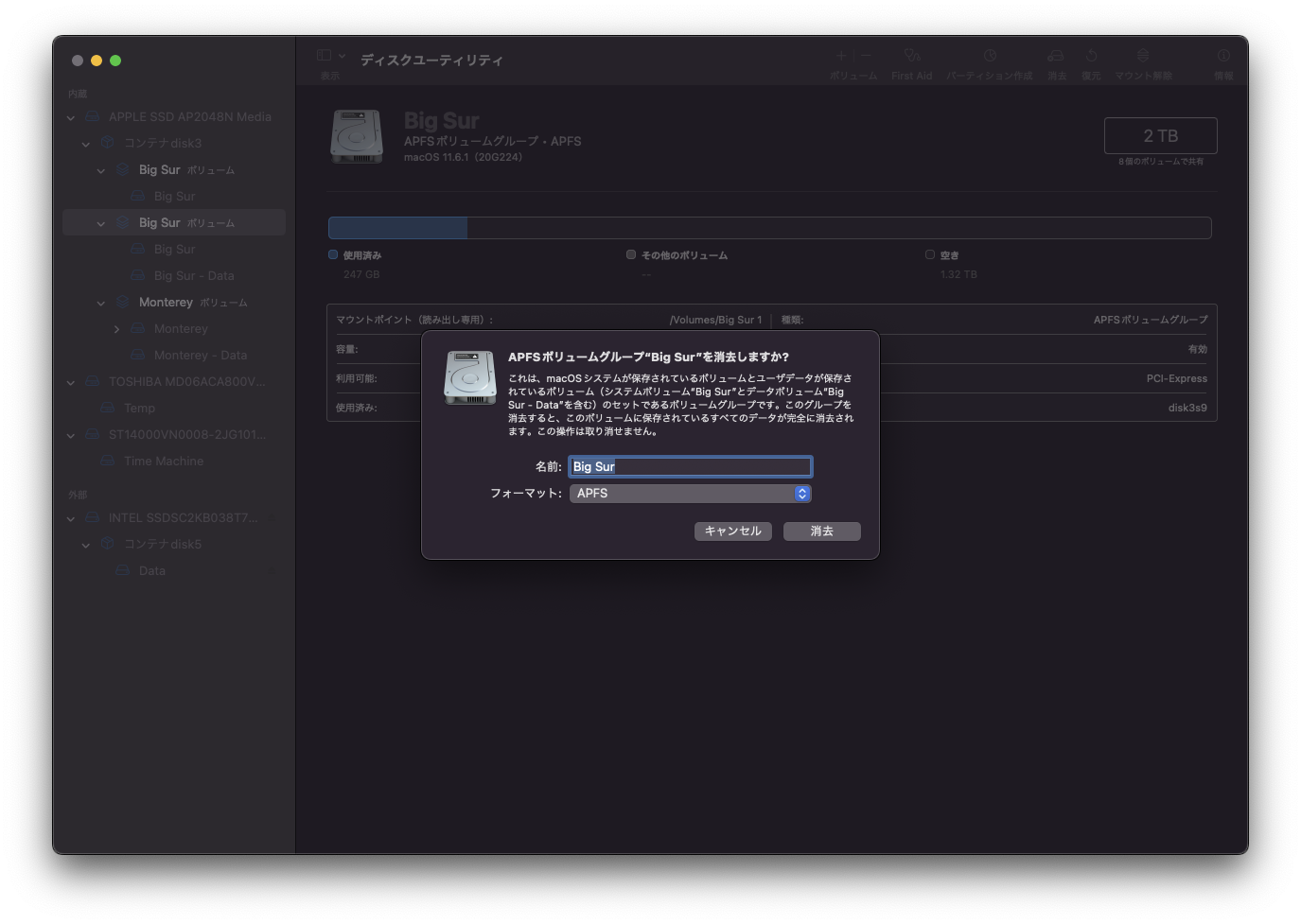Click the disk3s9 device value

coord(1187,408)
